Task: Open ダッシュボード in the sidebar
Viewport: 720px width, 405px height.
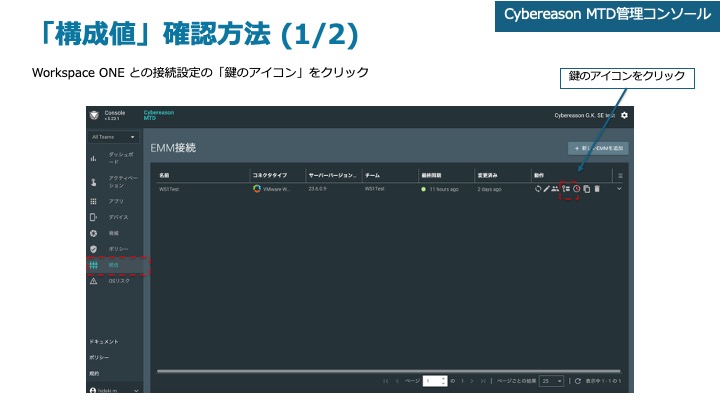Action: (x=121, y=158)
